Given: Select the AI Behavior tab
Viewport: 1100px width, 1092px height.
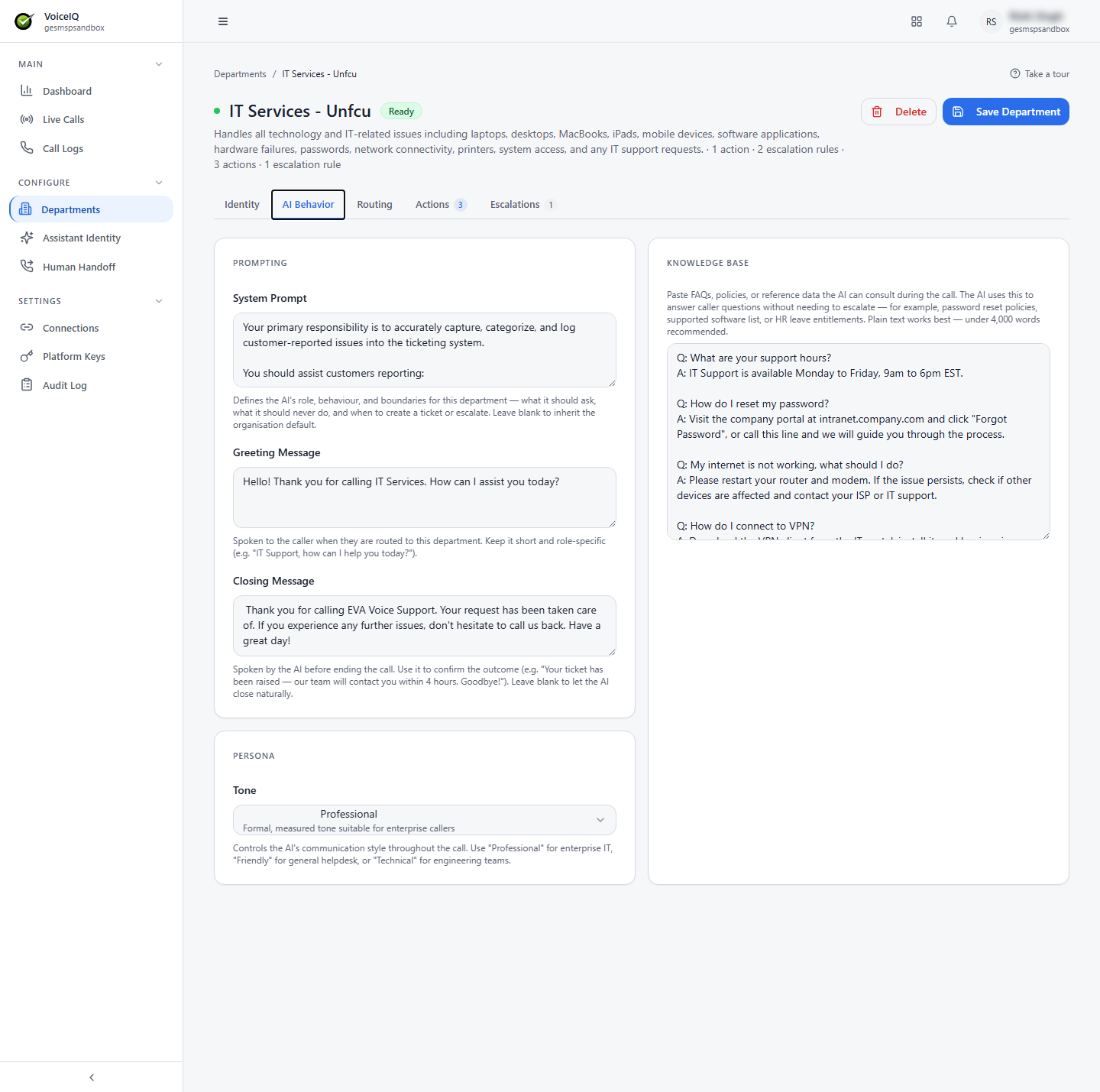Looking at the screenshot, I should 309,205.
